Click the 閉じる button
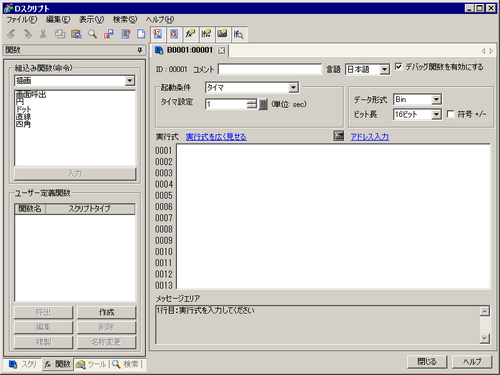The width and height of the screenshot is (500, 375). pos(427,362)
